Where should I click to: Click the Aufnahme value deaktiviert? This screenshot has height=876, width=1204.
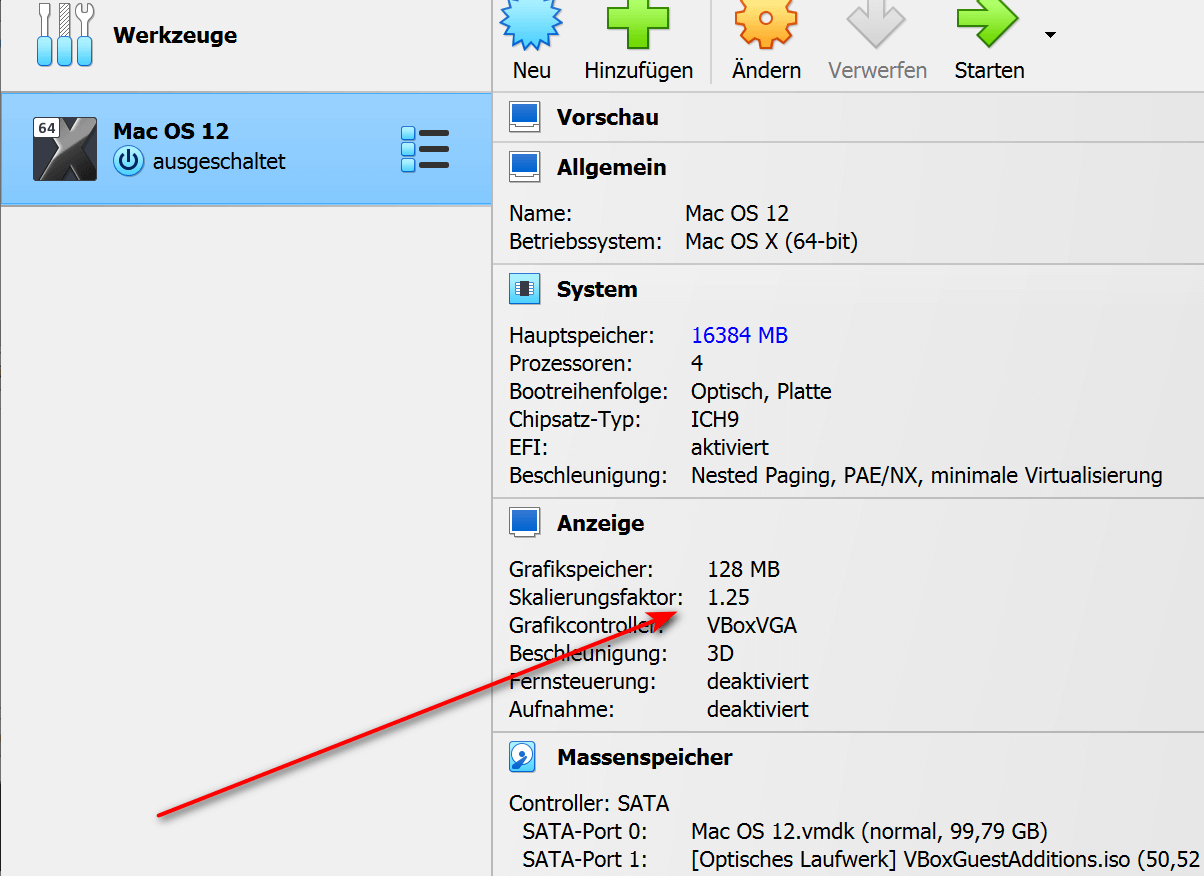(x=758, y=709)
